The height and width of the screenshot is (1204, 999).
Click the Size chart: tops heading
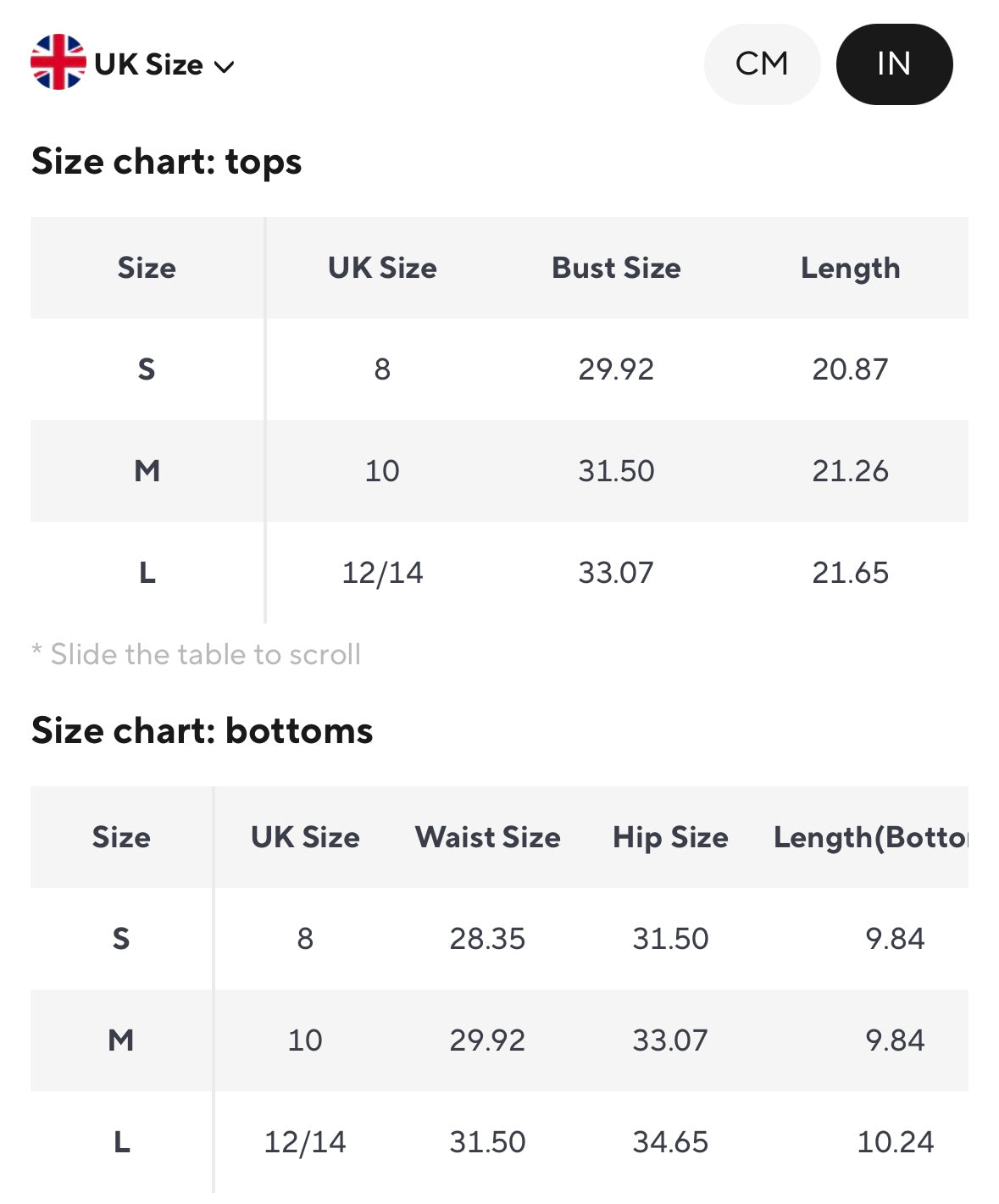pyautogui.click(x=166, y=162)
